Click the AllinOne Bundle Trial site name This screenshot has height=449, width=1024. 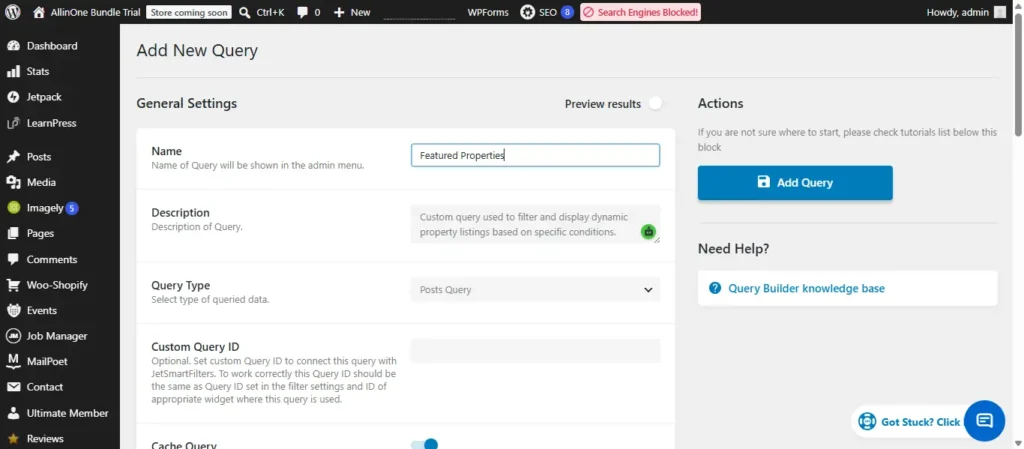tap(95, 12)
